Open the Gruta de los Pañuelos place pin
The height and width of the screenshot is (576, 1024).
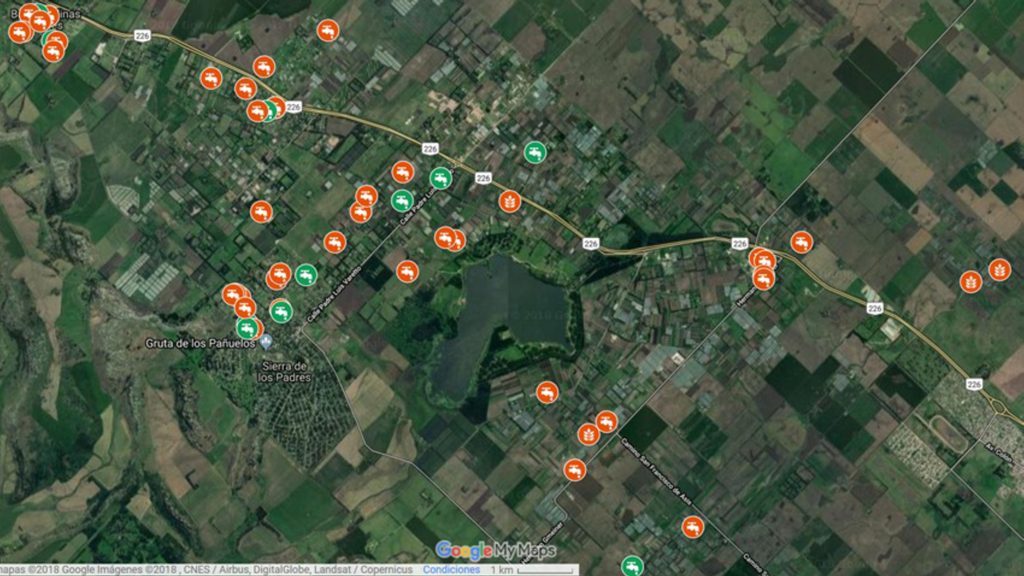(265, 342)
